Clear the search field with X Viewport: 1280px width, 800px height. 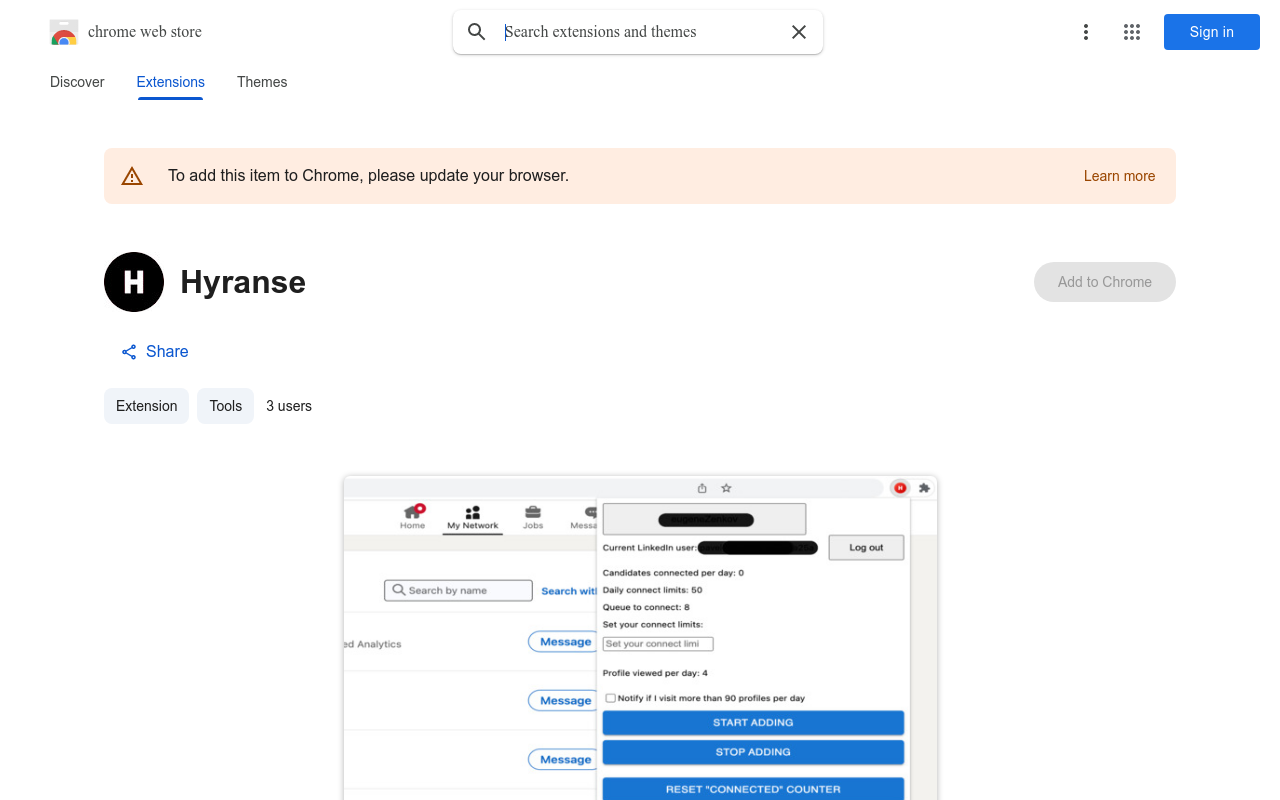pos(799,32)
